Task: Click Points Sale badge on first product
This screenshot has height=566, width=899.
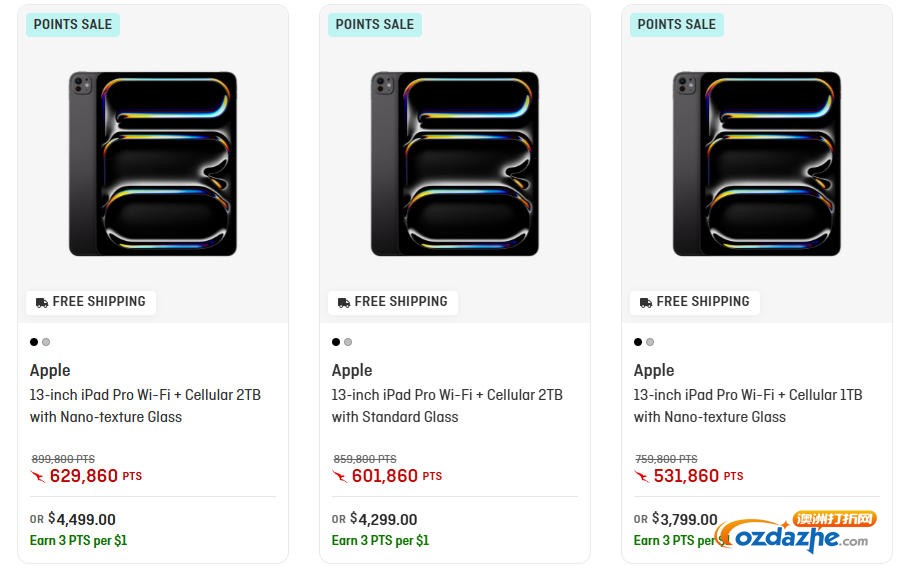Action: coord(73,25)
